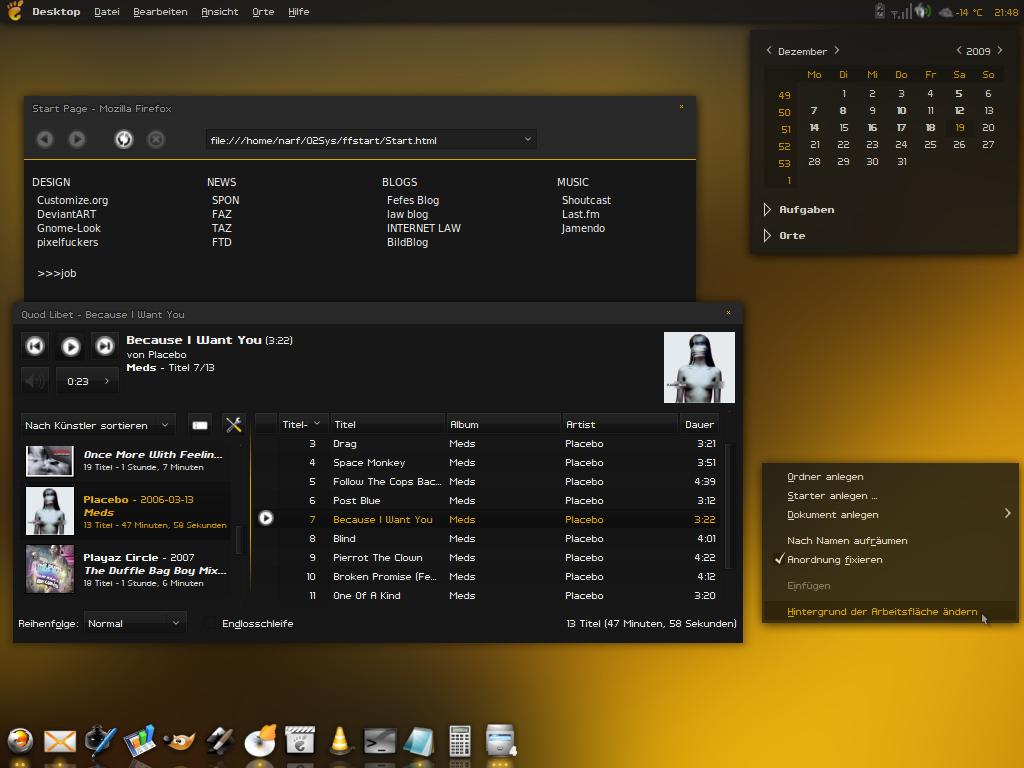Skip to previous track in Quod Libet
This screenshot has height=768, width=1024.
tap(35, 345)
